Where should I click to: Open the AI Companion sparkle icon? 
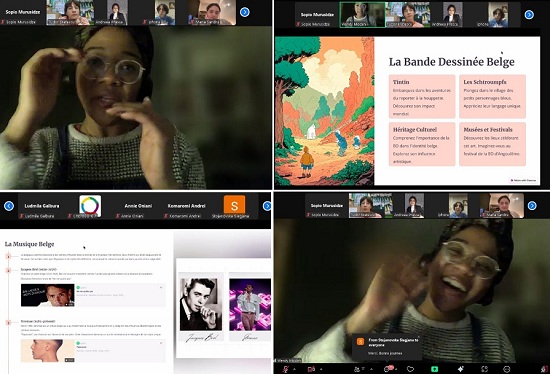460,369
